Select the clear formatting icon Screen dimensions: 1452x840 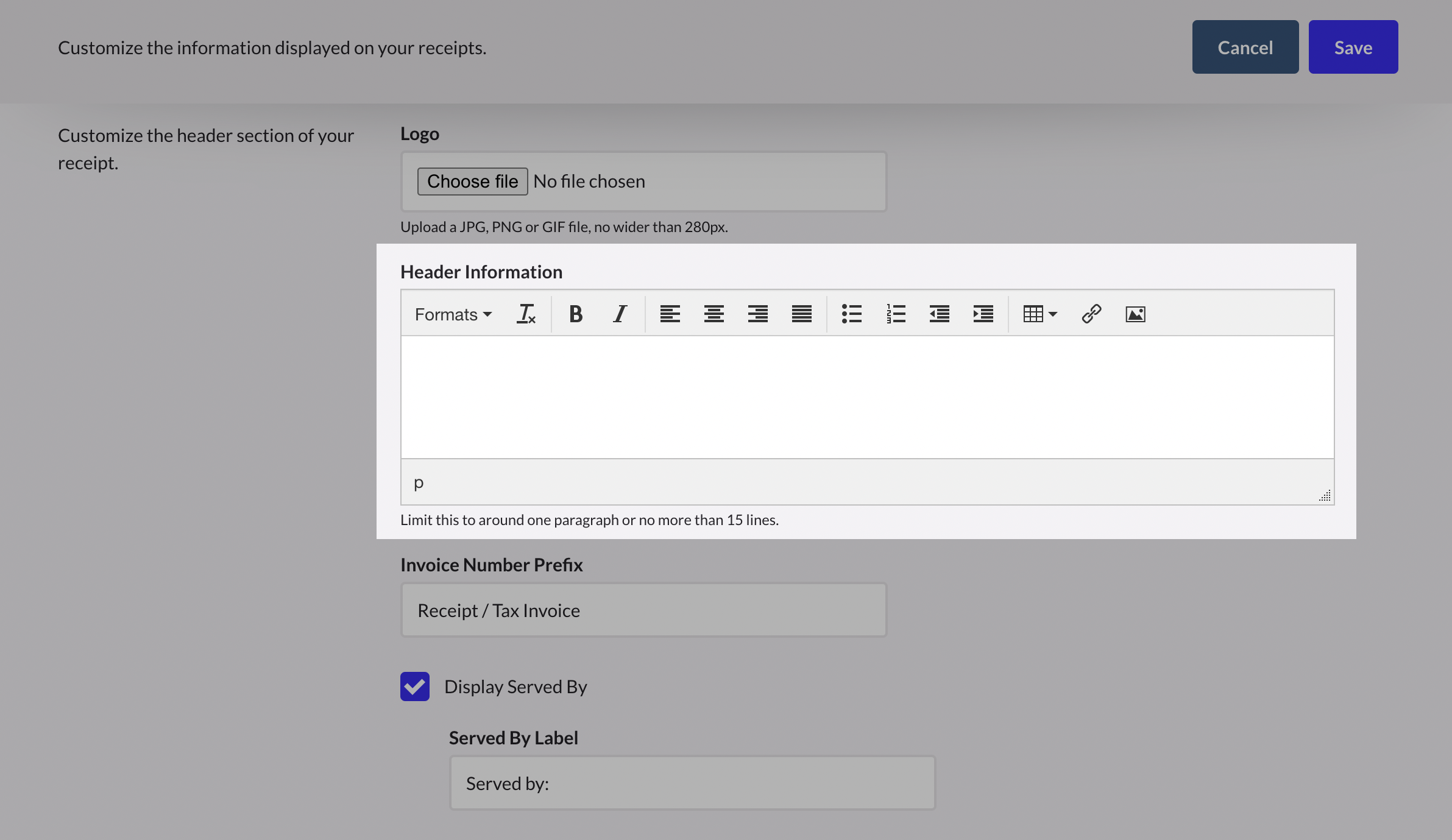[526, 314]
